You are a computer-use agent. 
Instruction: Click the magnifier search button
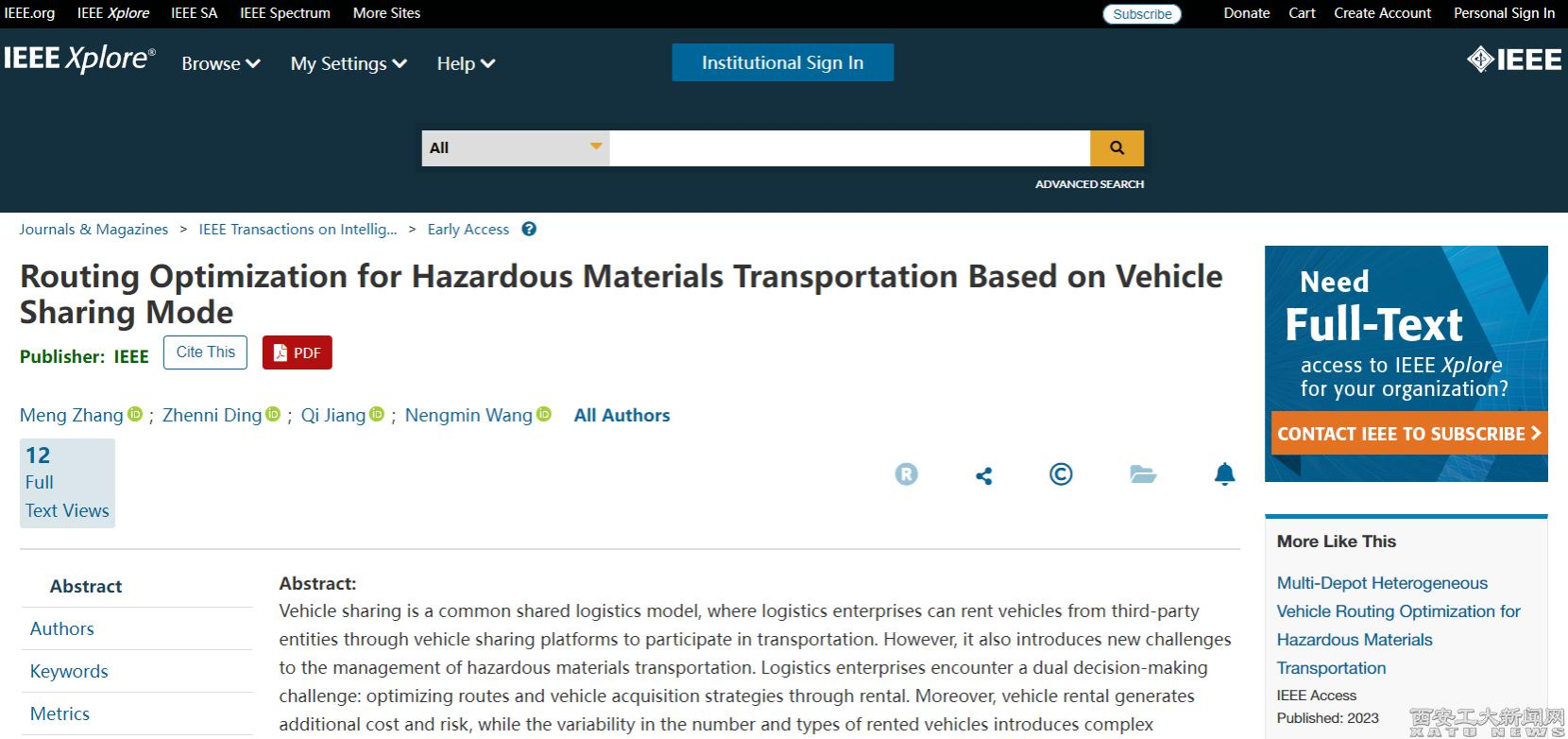1116,148
